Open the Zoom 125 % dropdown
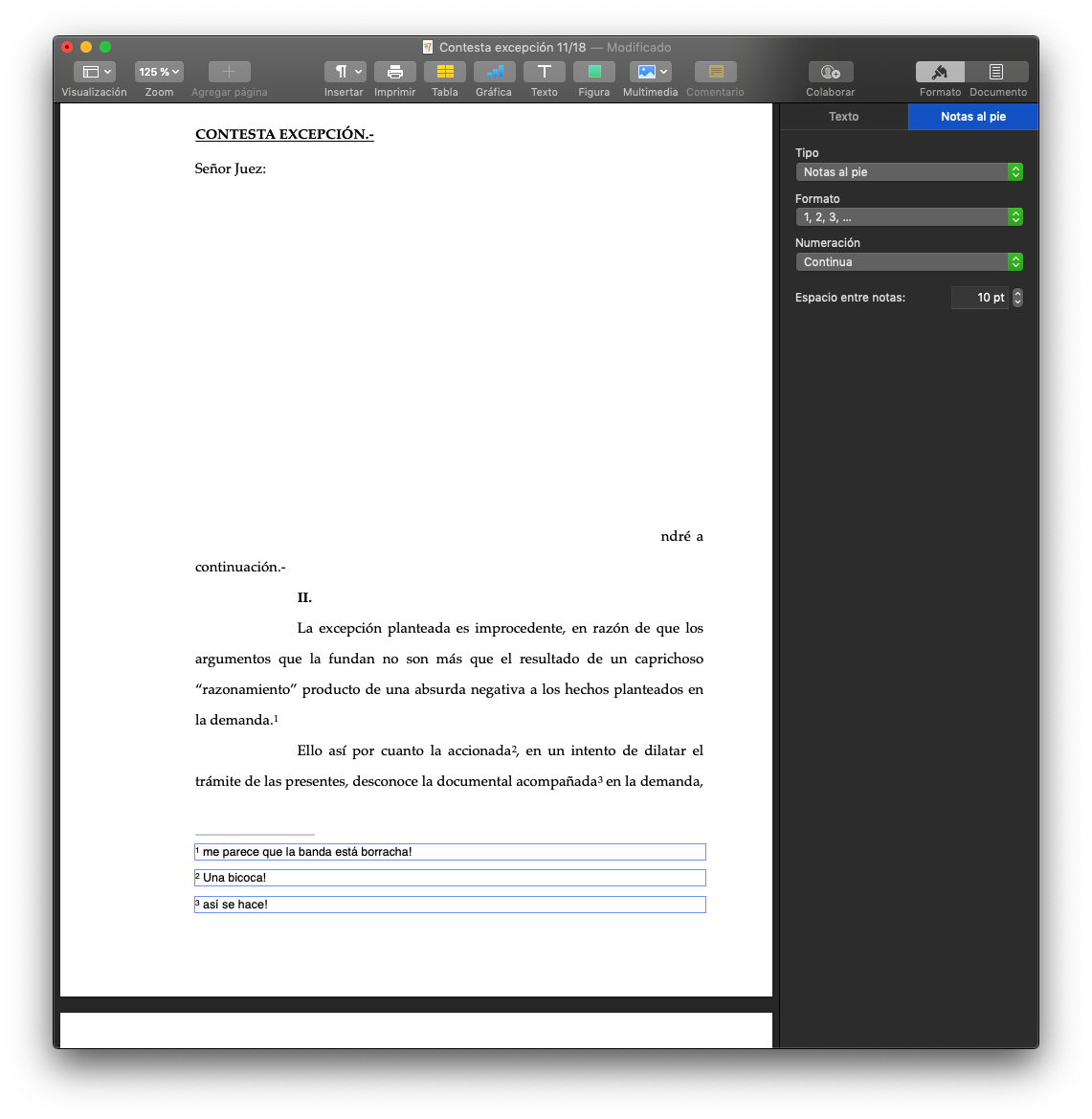This screenshot has height=1119, width=1092. (x=159, y=72)
